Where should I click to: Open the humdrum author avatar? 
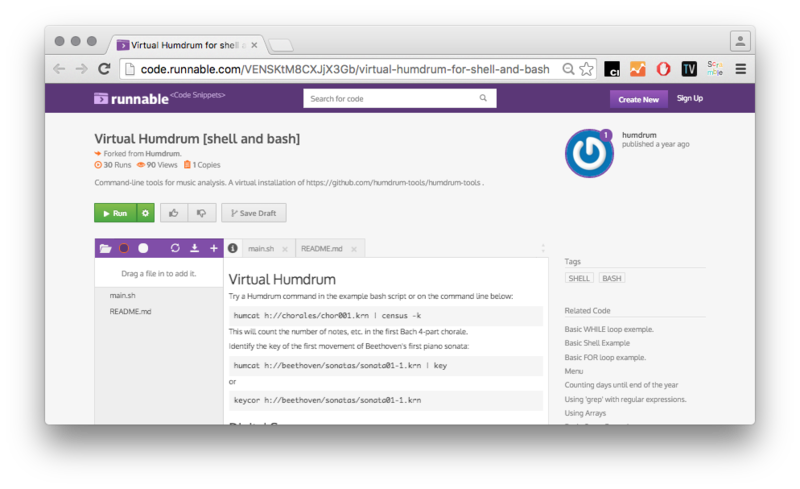click(589, 153)
